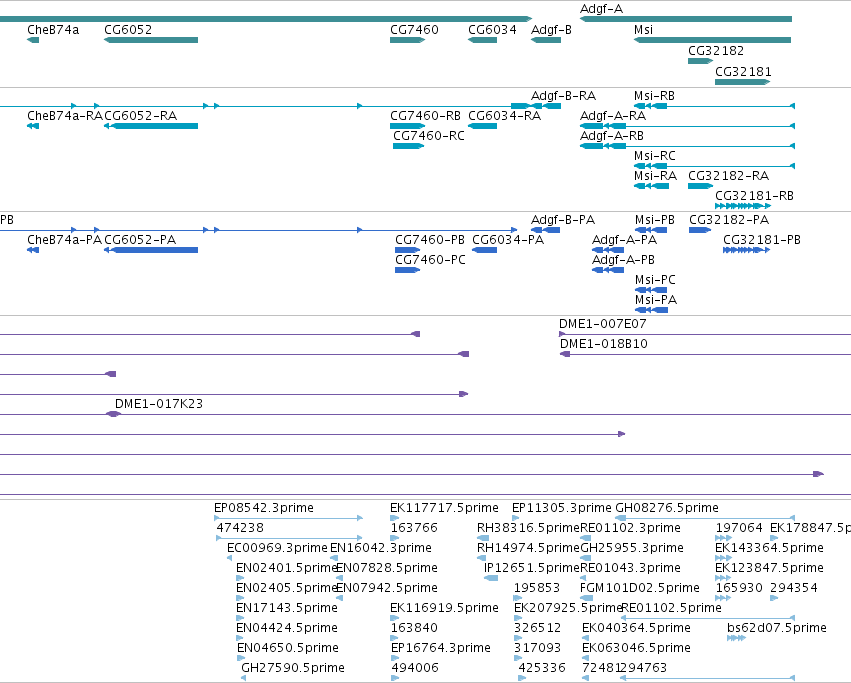Click transcript label 'CheB74a-RA'
The image size is (851, 683).
(65, 116)
